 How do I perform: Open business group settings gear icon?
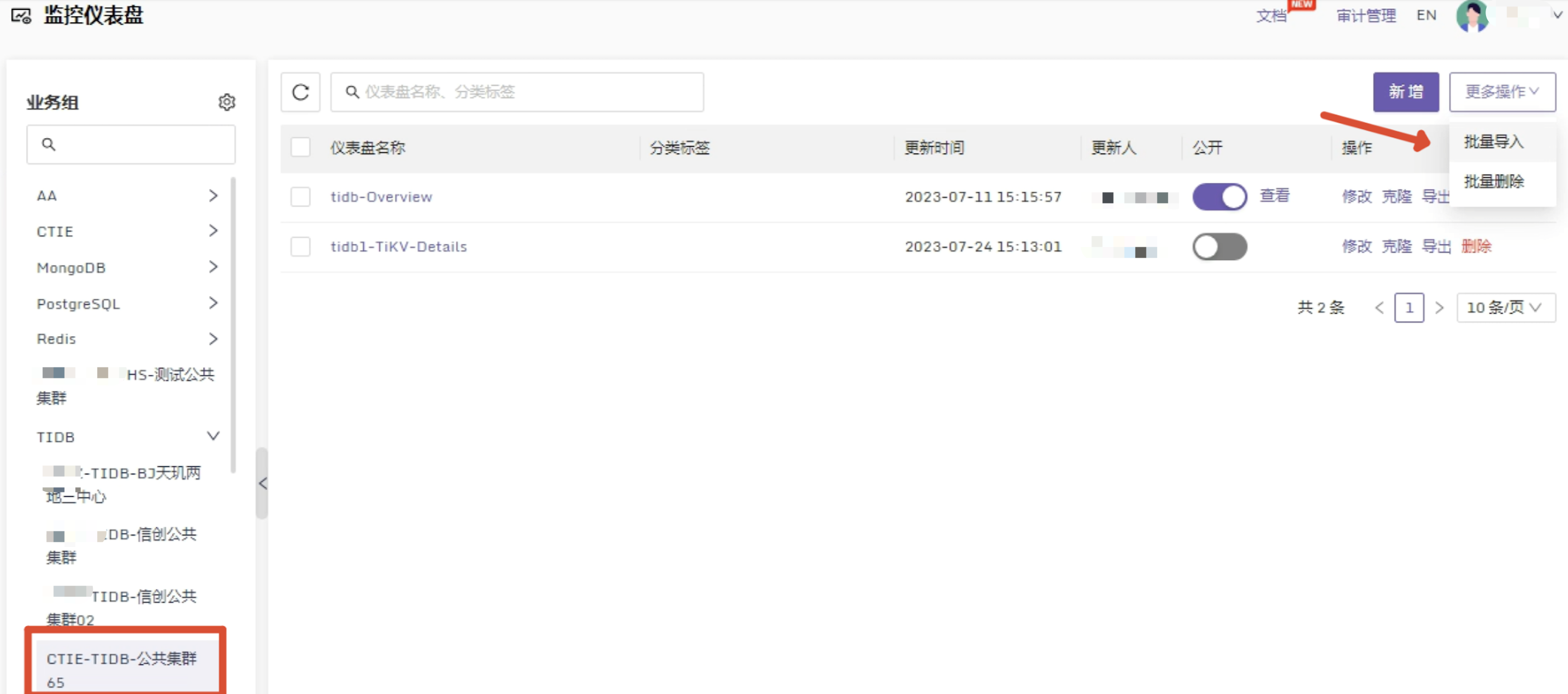(x=226, y=102)
